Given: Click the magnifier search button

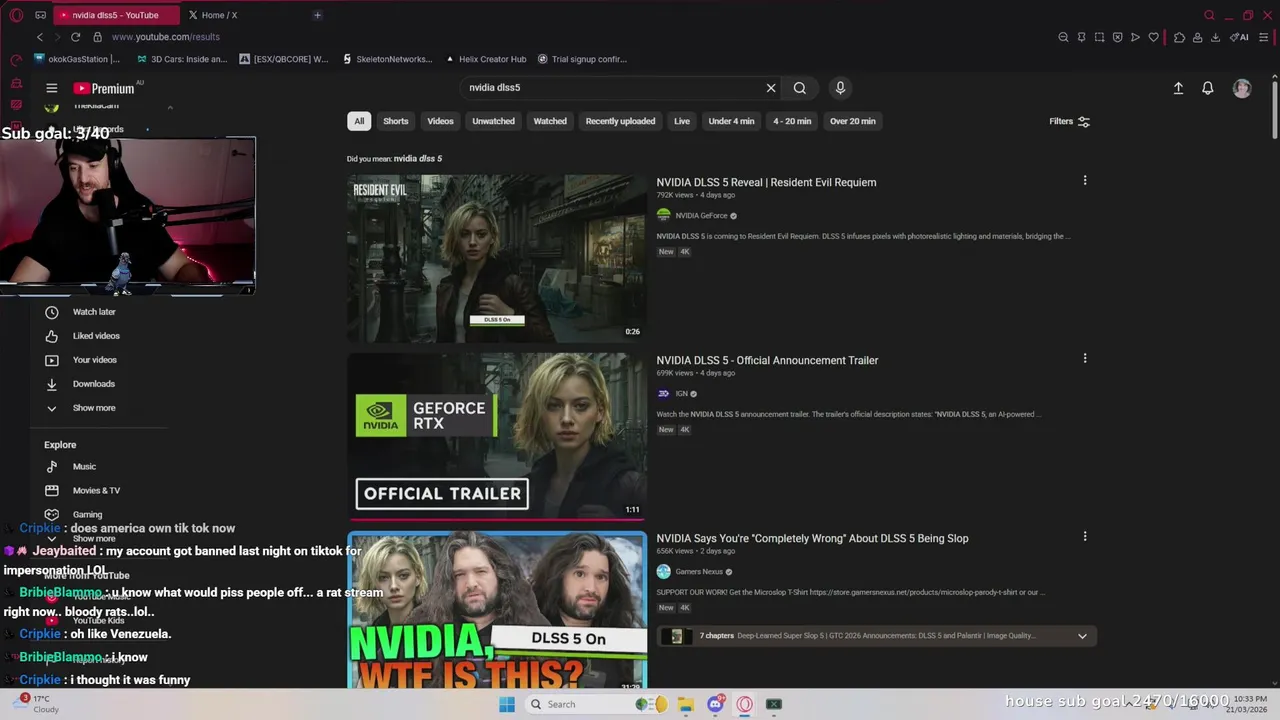Looking at the screenshot, I should 800,88.
